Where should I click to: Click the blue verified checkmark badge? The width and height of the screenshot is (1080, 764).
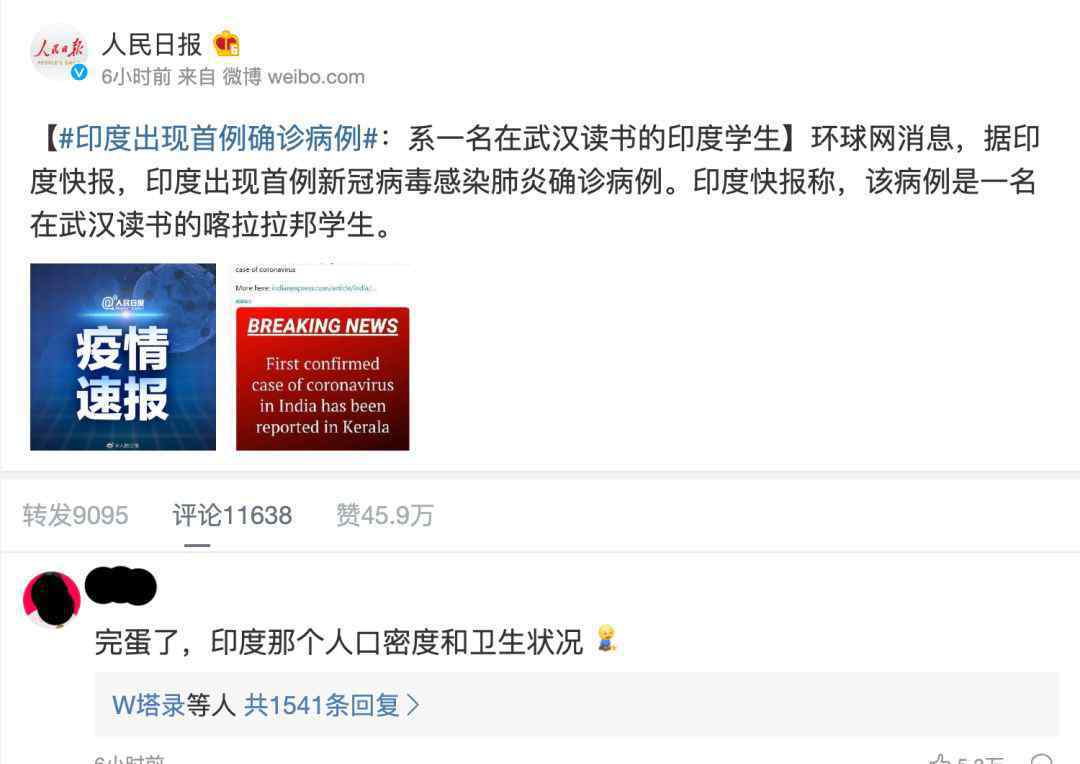click(x=79, y=72)
